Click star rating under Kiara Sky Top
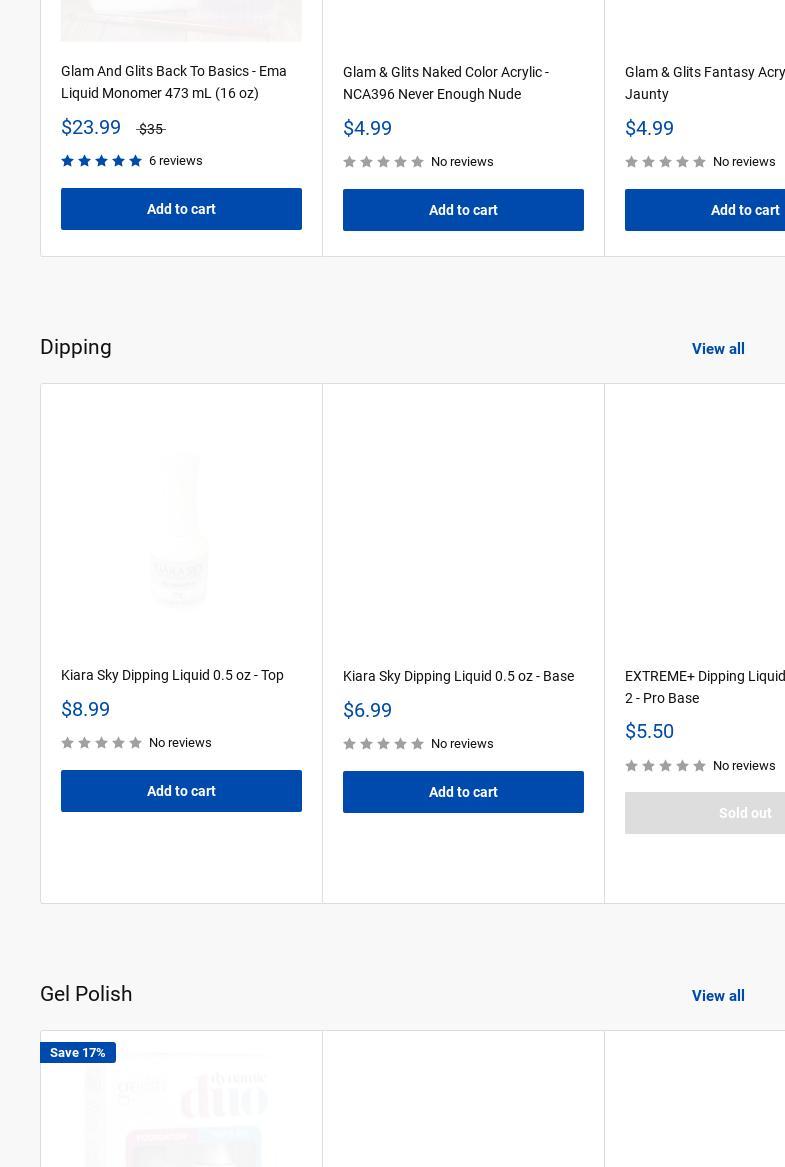Image resolution: width=785 pixels, height=1167 pixels. (x=102, y=743)
